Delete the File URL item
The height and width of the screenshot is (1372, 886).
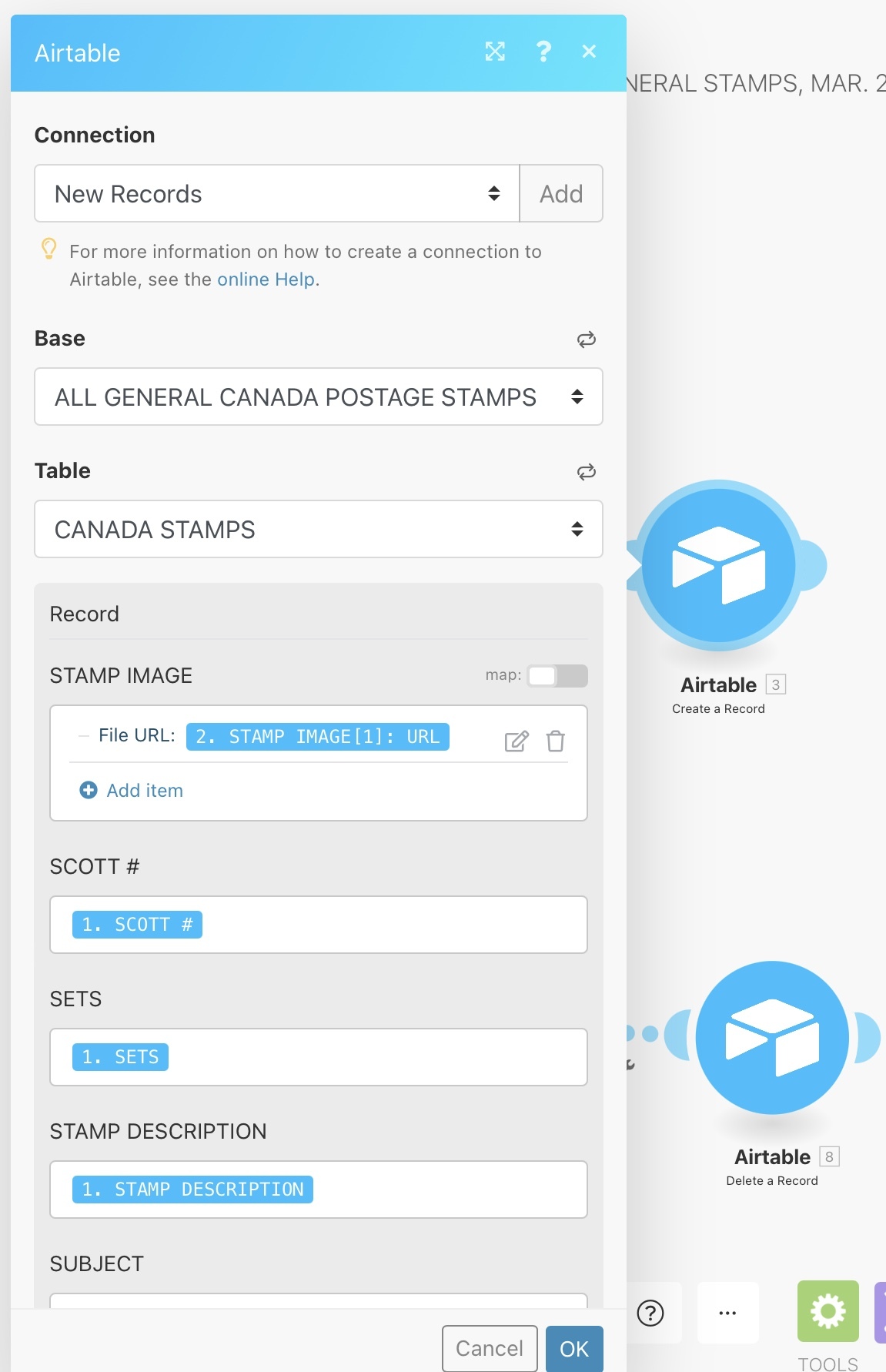tap(556, 741)
